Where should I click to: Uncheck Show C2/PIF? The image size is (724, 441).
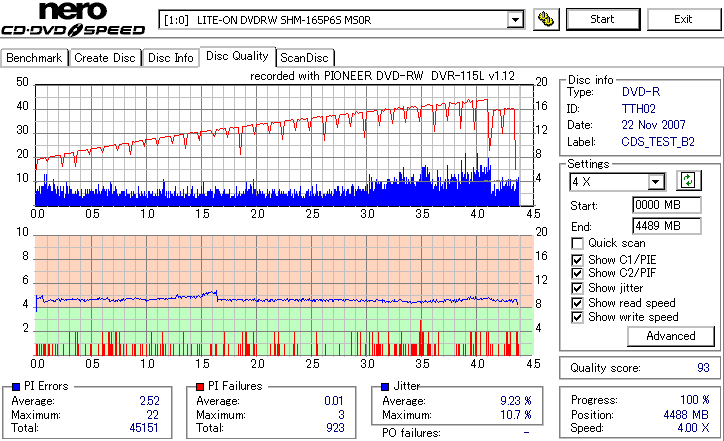coord(577,273)
